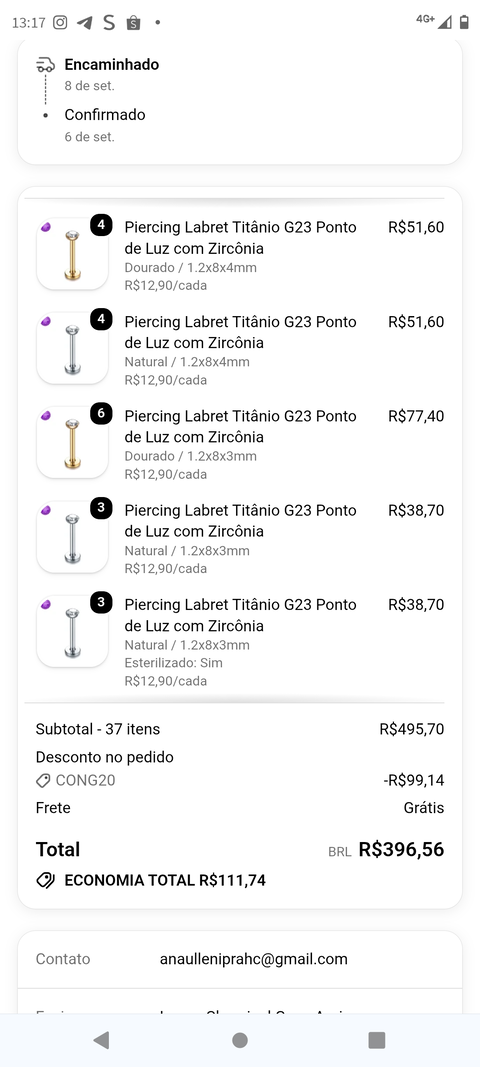Tap the Android back navigation button

101,1040
